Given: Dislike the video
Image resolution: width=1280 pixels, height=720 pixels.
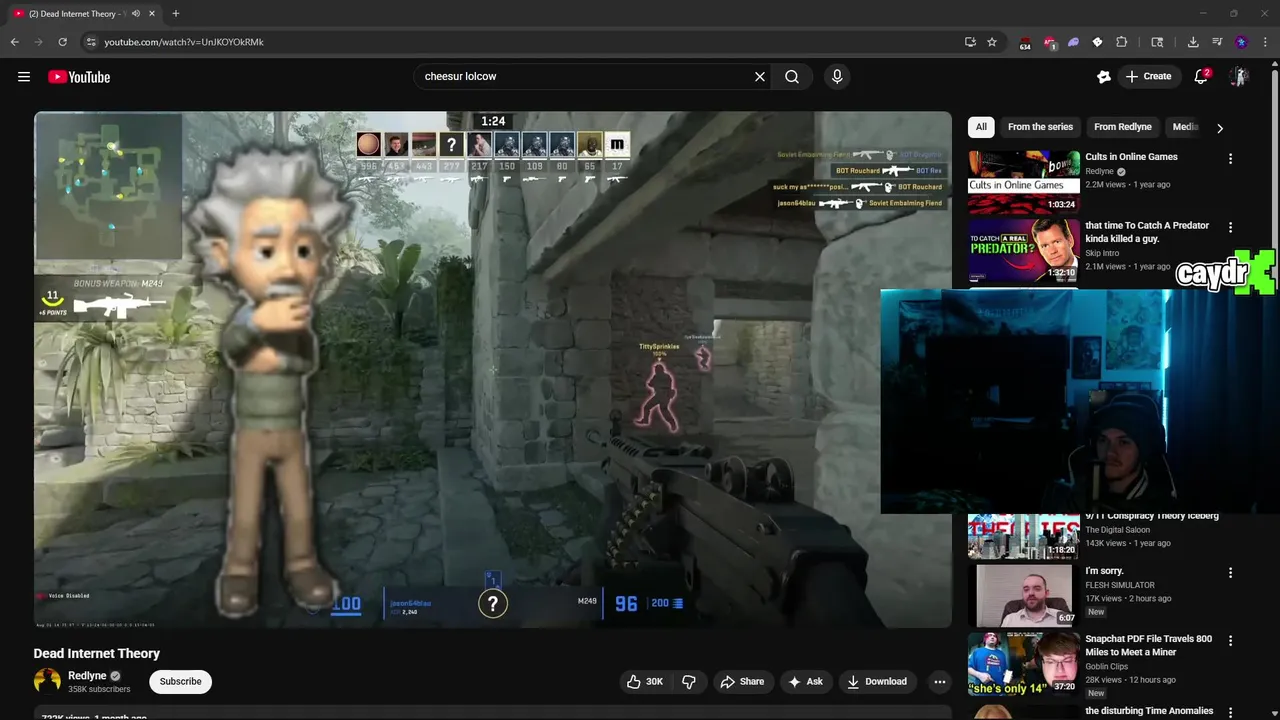Looking at the screenshot, I should pos(689,681).
